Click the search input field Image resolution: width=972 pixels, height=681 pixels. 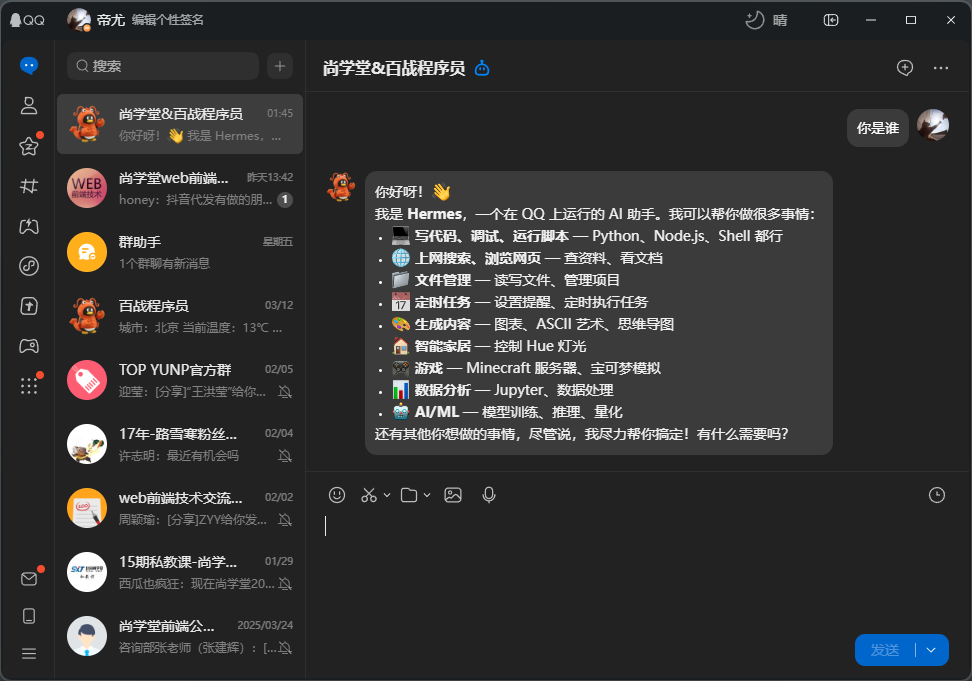click(x=162, y=66)
